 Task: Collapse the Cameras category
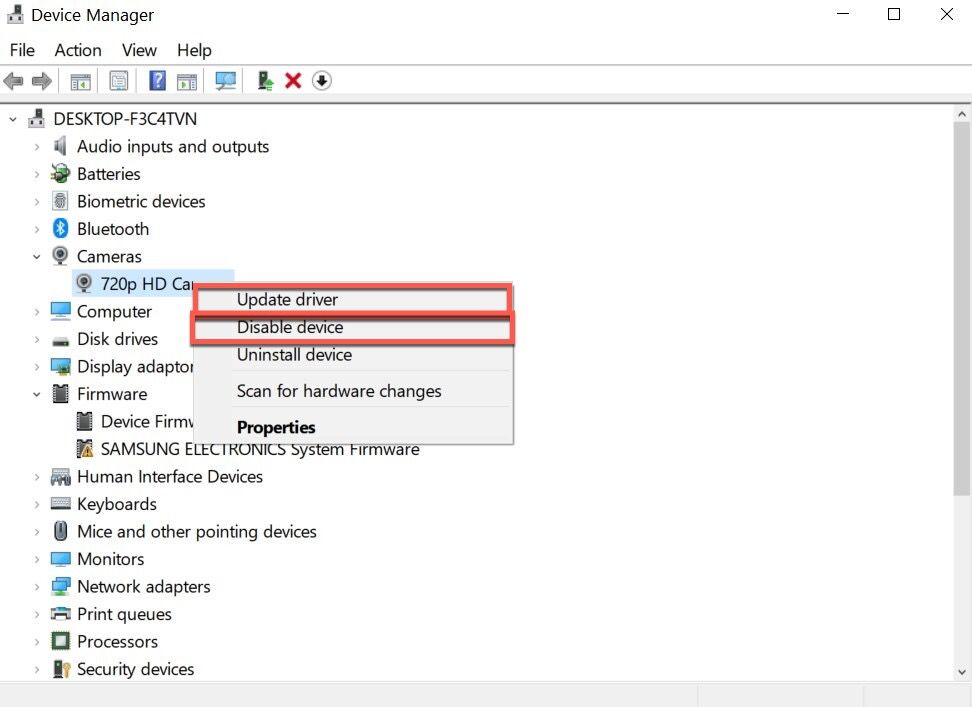(x=37, y=257)
